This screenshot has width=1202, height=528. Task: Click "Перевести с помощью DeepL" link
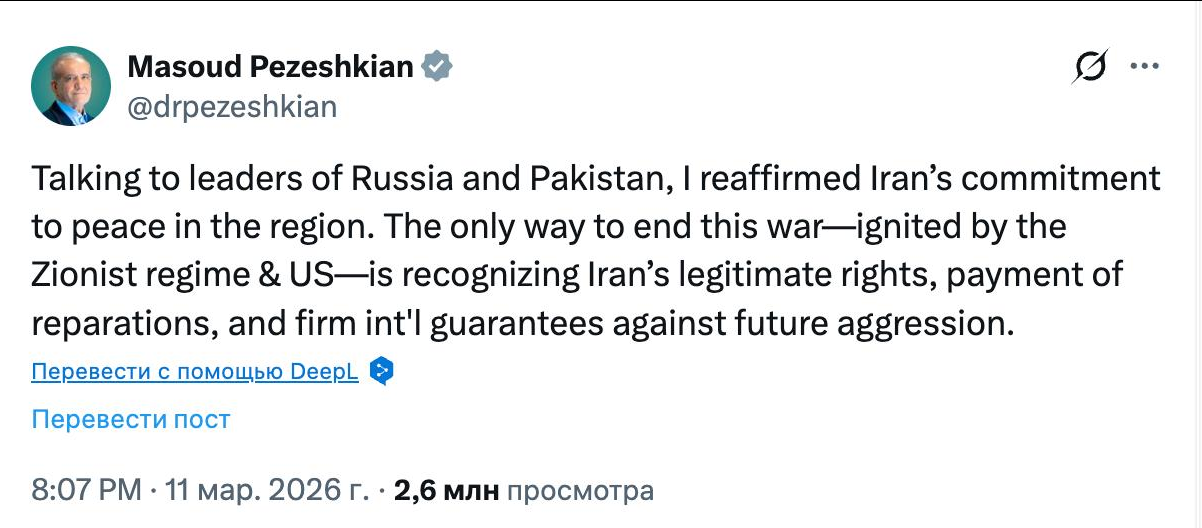(195, 372)
